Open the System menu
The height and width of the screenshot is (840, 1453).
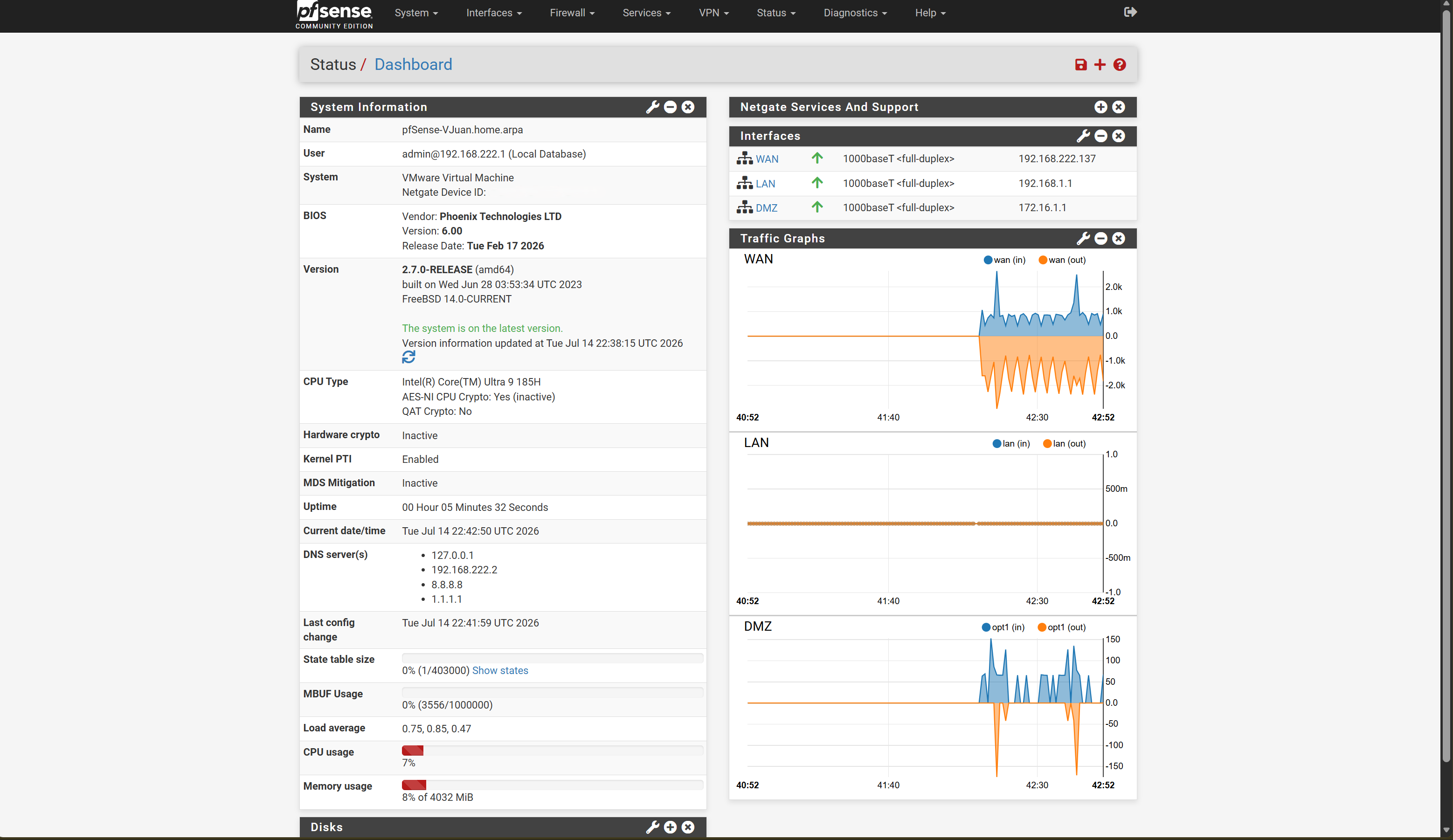tap(416, 13)
